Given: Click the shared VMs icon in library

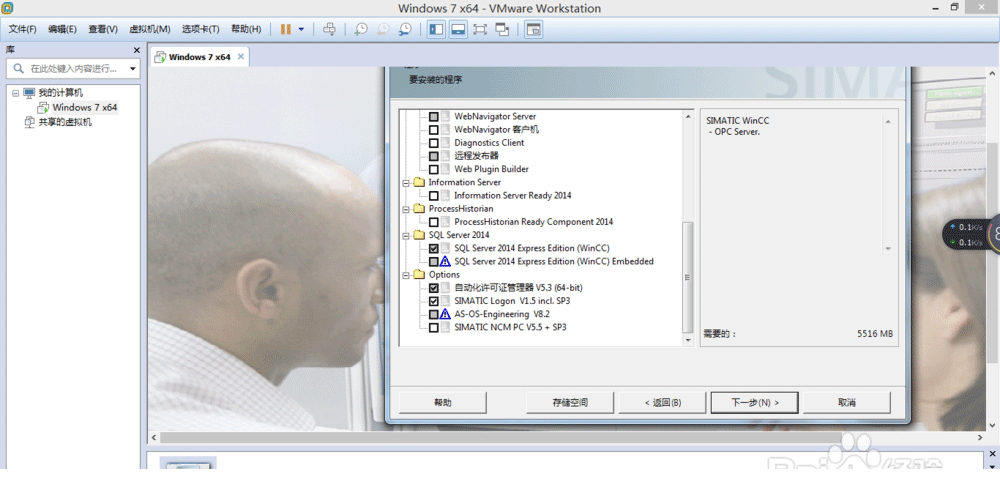Looking at the screenshot, I should pos(29,122).
